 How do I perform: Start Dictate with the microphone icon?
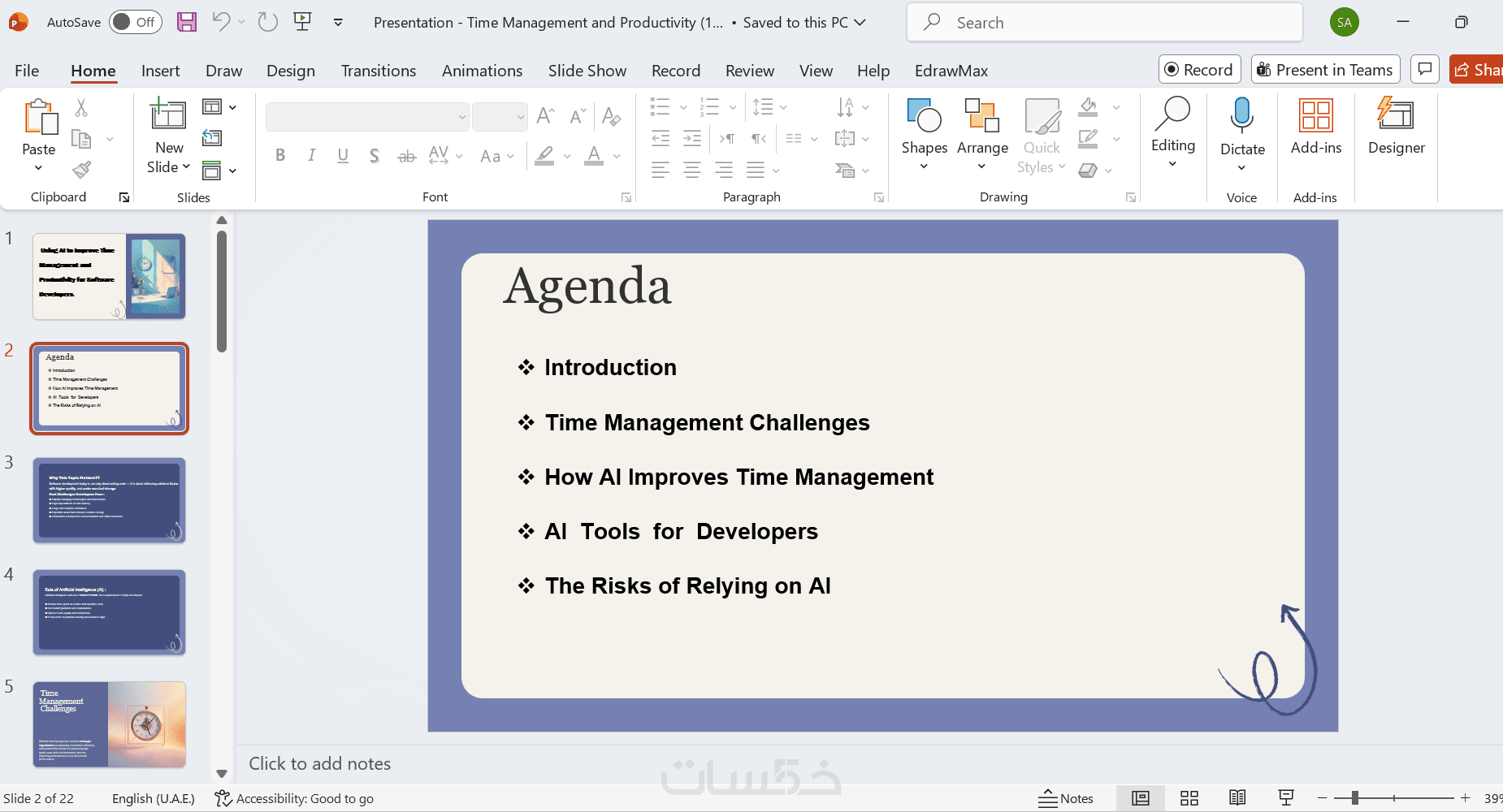pos(1241,115)
